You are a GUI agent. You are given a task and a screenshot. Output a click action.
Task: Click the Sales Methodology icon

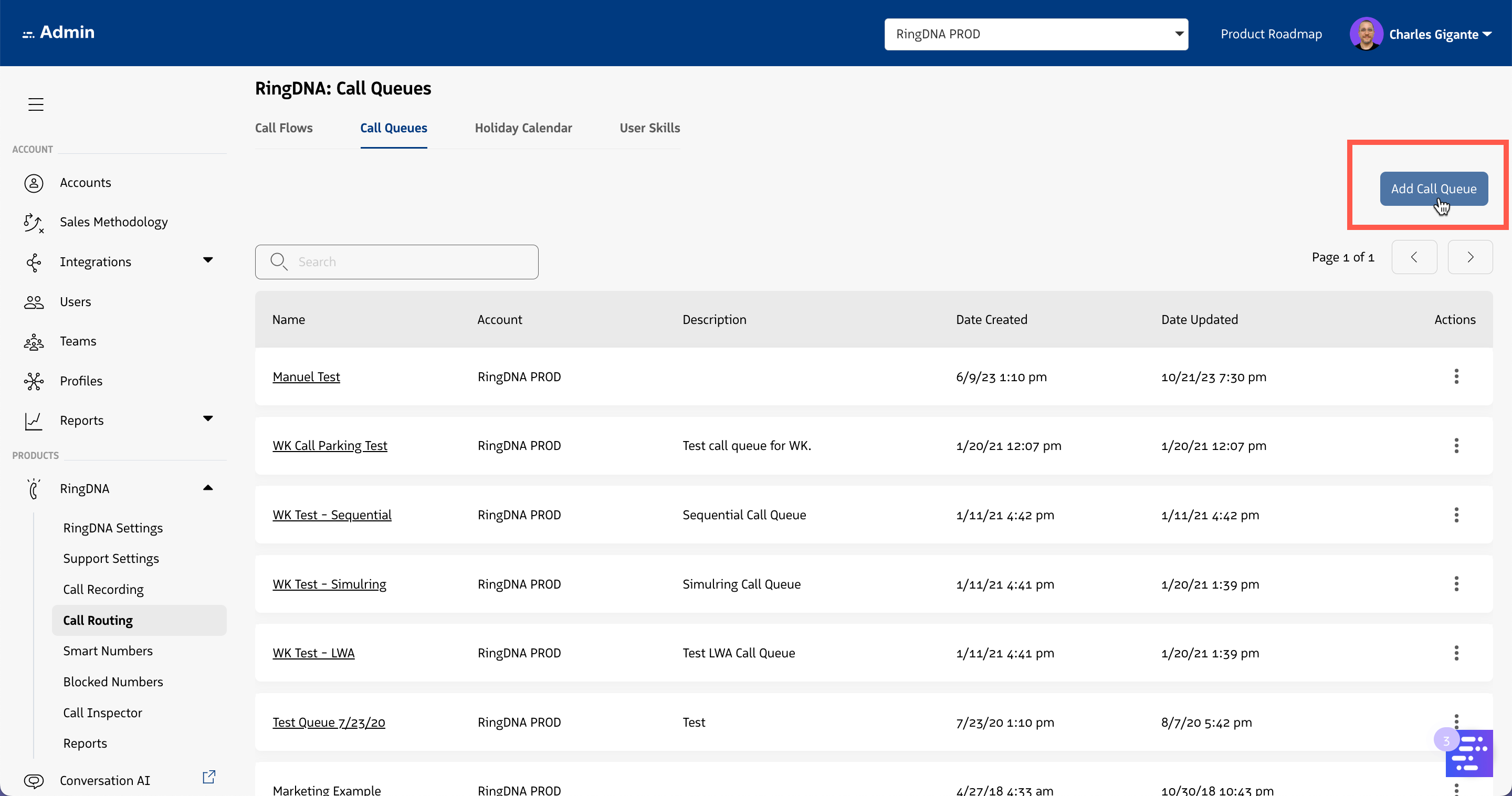pyautogui.click(x=34, y=223)
